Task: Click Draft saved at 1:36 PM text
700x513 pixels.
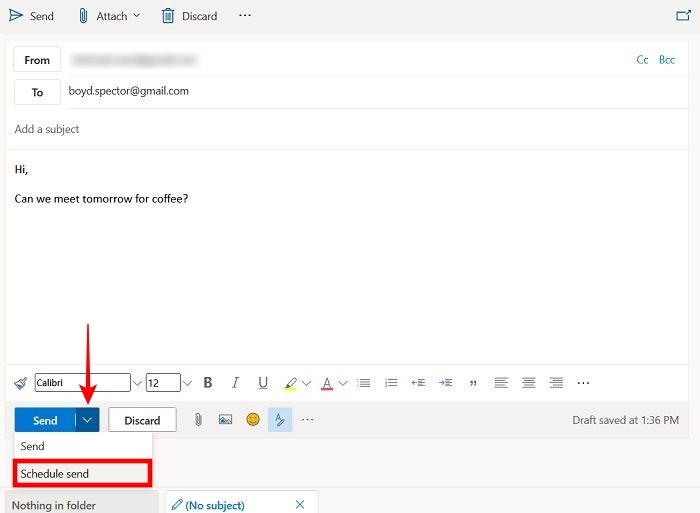Action: [x=625, y=420]
